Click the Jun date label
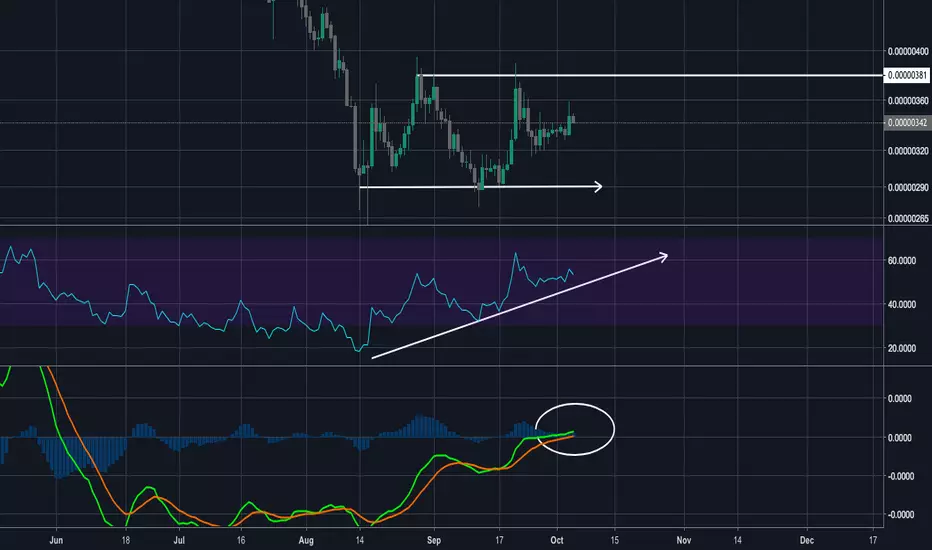The image size is (932, 550). (56, 540)
